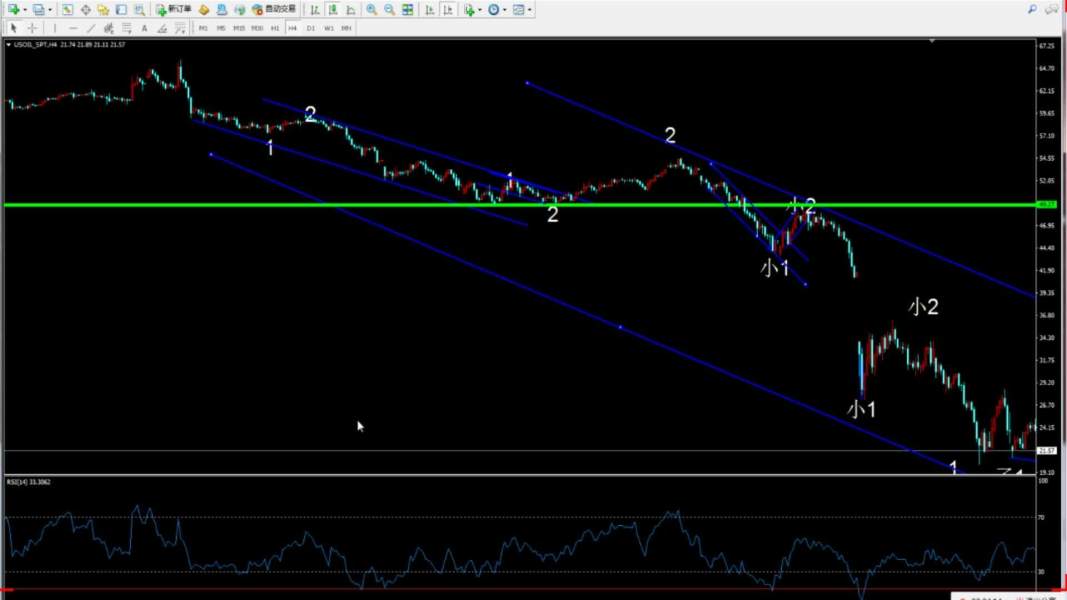Open the periodicity clock dropdown
The width and height of the screenshot is (1067, 600).
click(x=505, y=9)
